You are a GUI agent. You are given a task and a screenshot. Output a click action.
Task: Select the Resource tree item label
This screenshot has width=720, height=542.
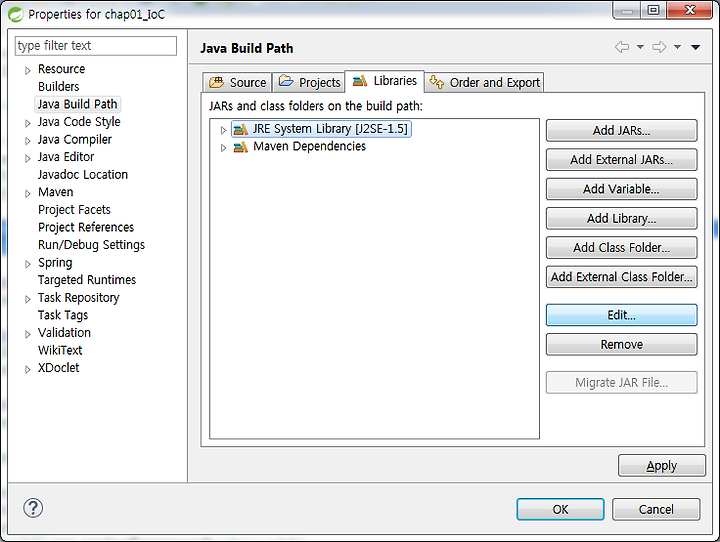pos(62,69)
